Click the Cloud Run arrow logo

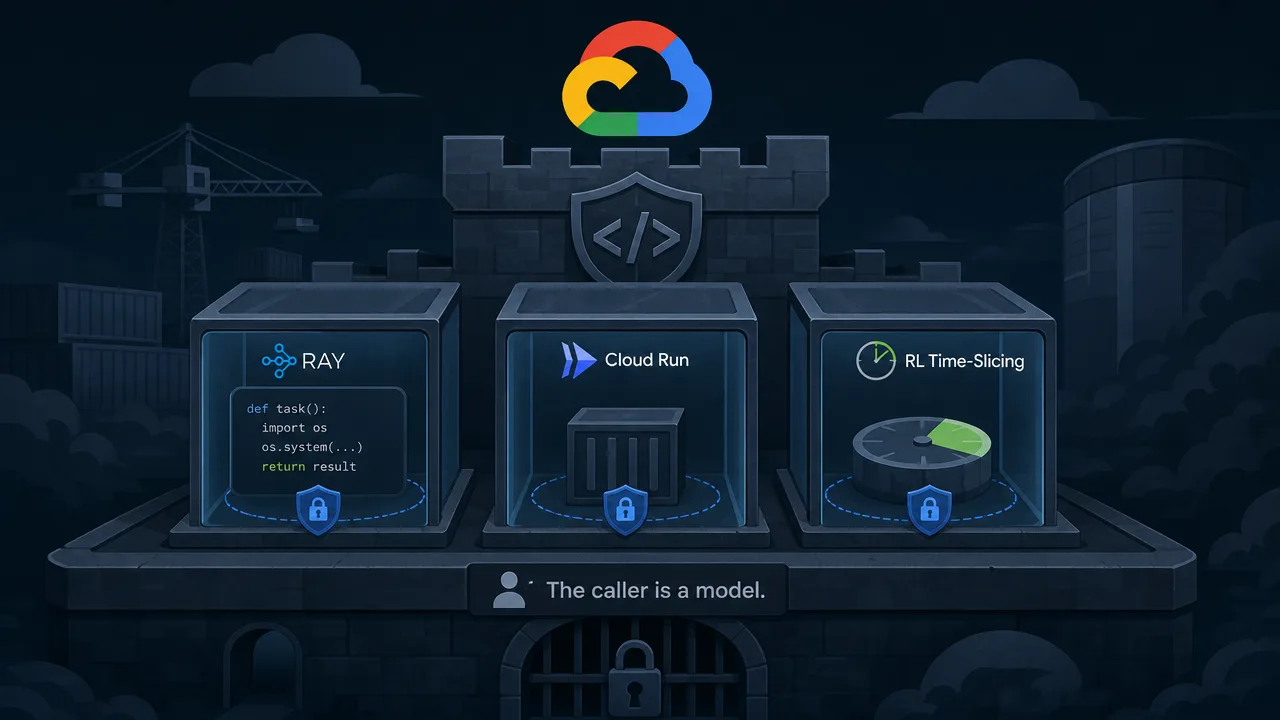click(x=579, y=360)
